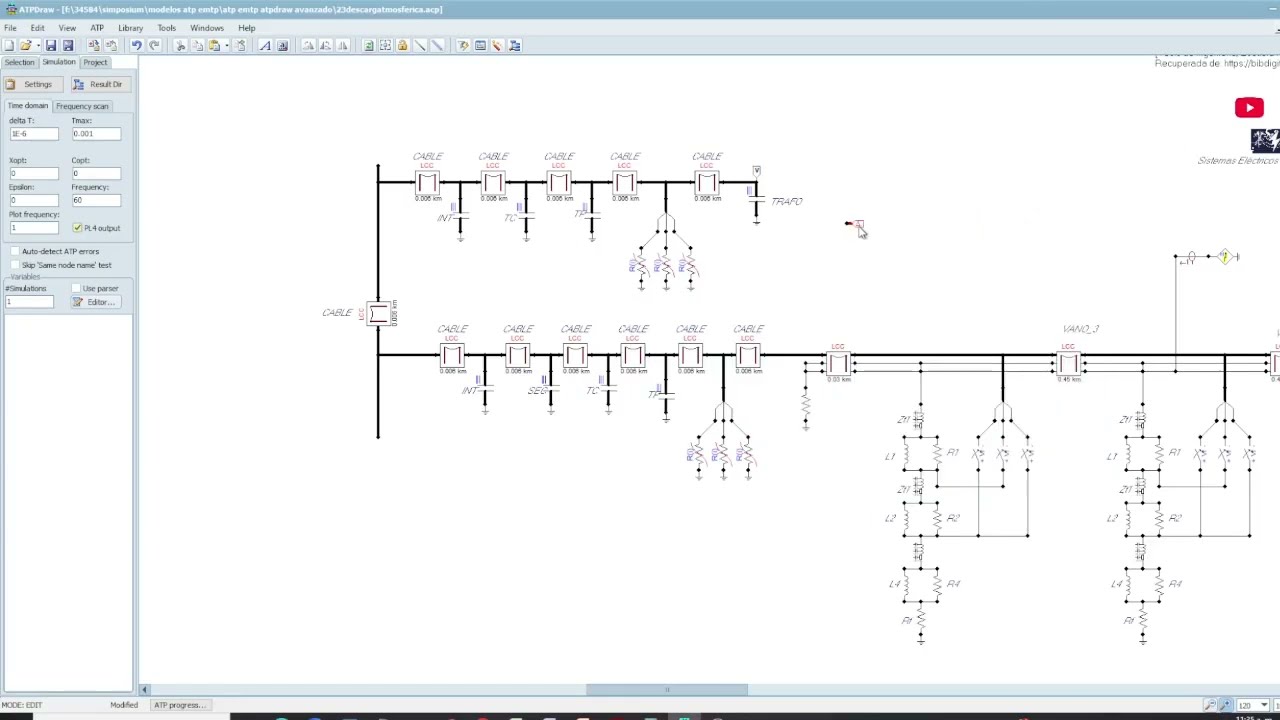Click the Tmax input field
The image size is (1280, 720).
click(96, 134)
